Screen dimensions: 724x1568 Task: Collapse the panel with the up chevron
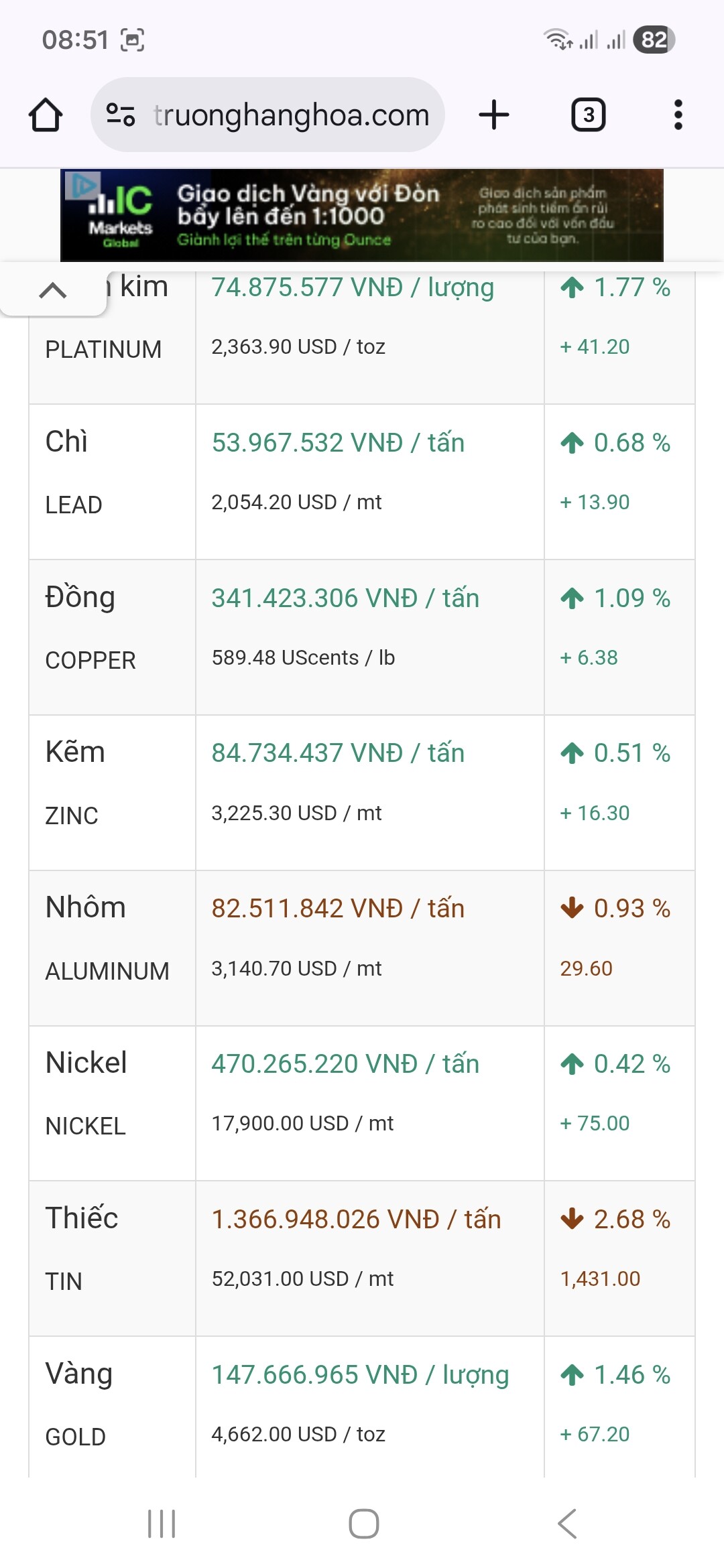coord(53,290)
